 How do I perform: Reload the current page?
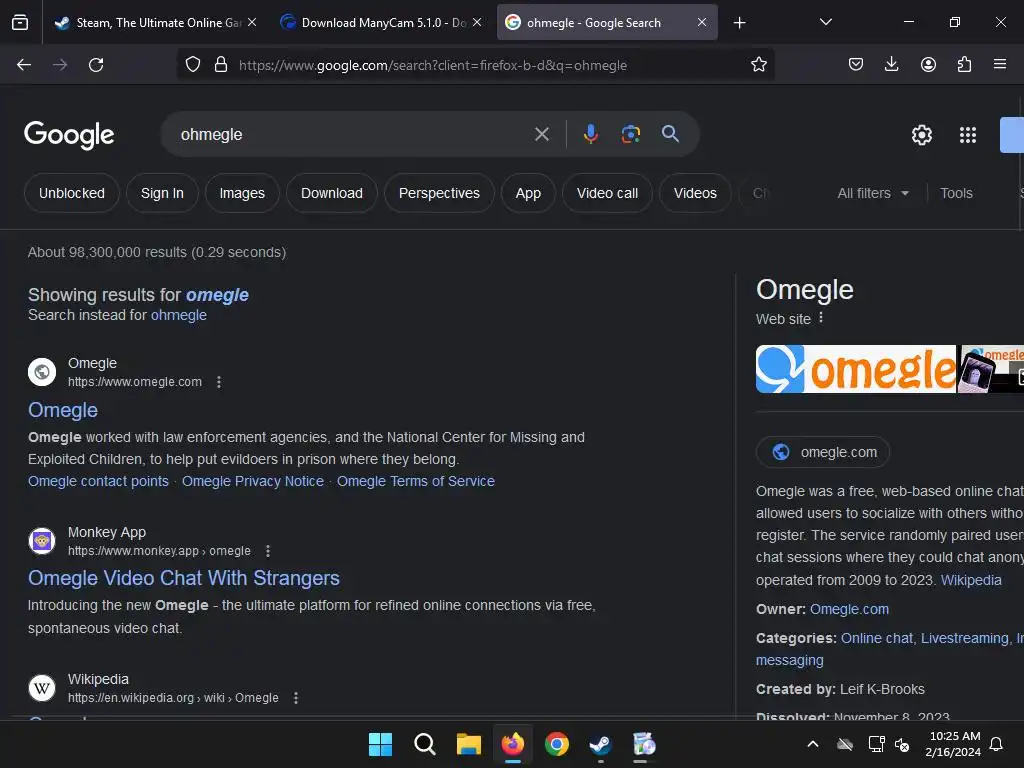[x=96, y=65]
